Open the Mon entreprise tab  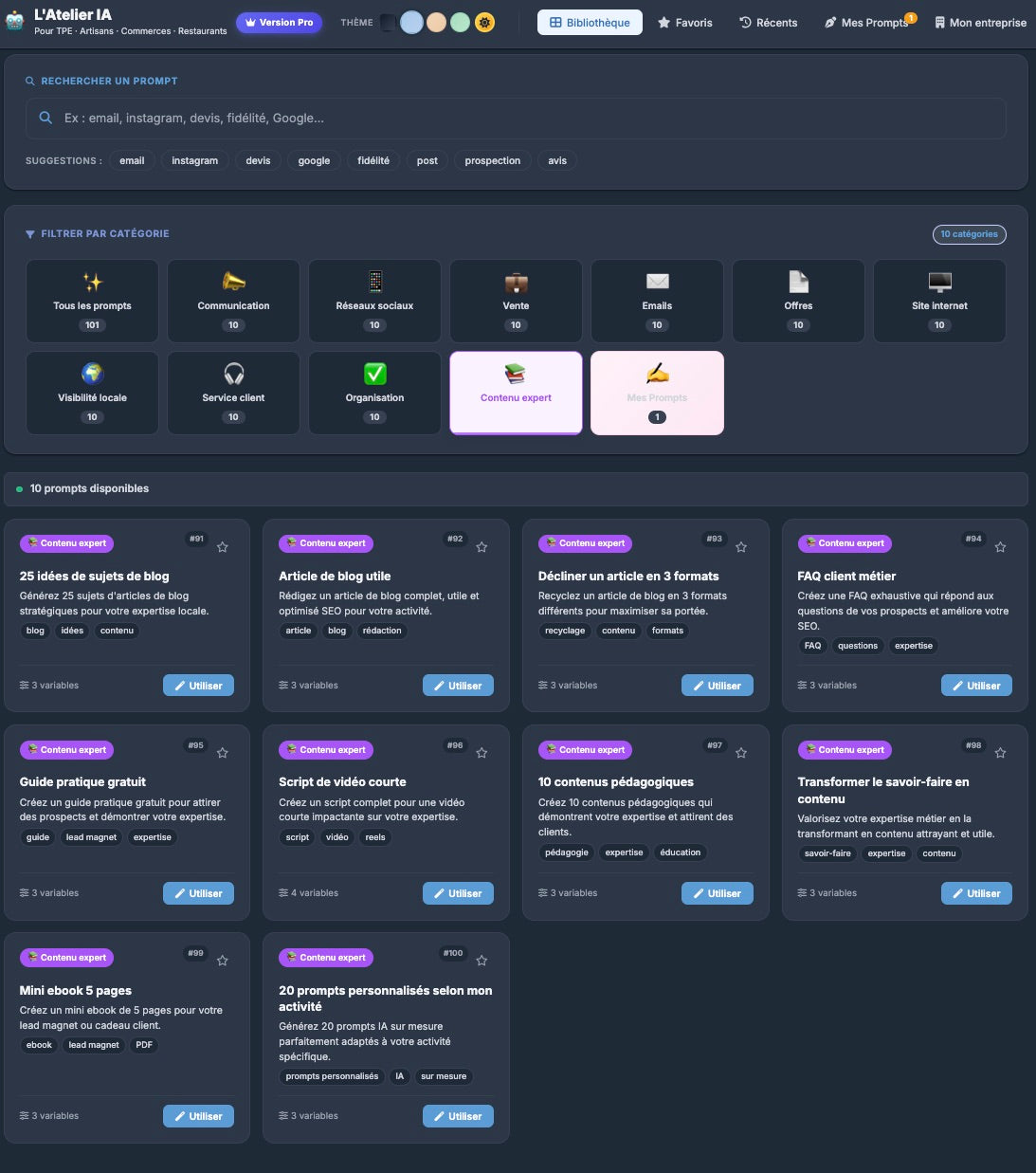click(980, 22)
